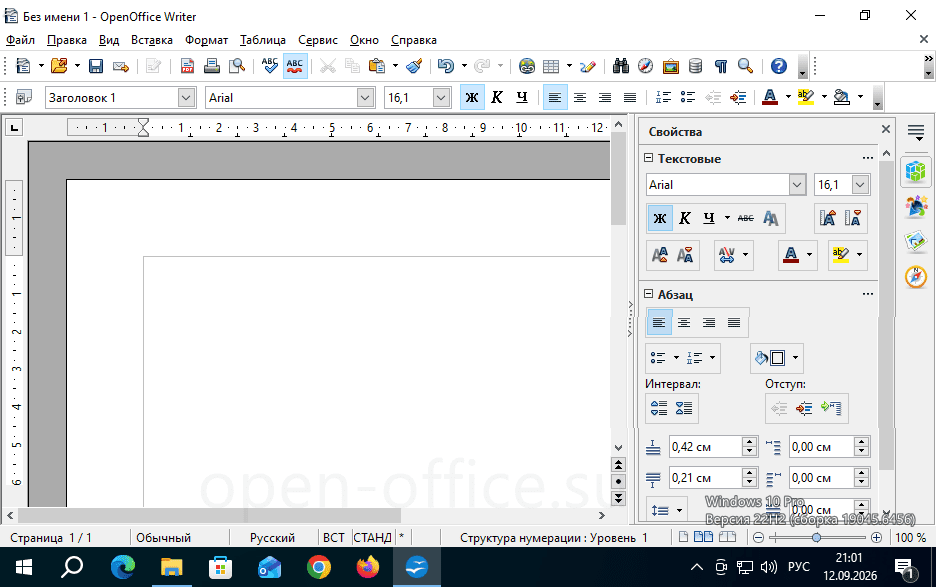Open the paragraph style dropdown Заголовок 1
The image size is (936, 587).
point(186,97)
